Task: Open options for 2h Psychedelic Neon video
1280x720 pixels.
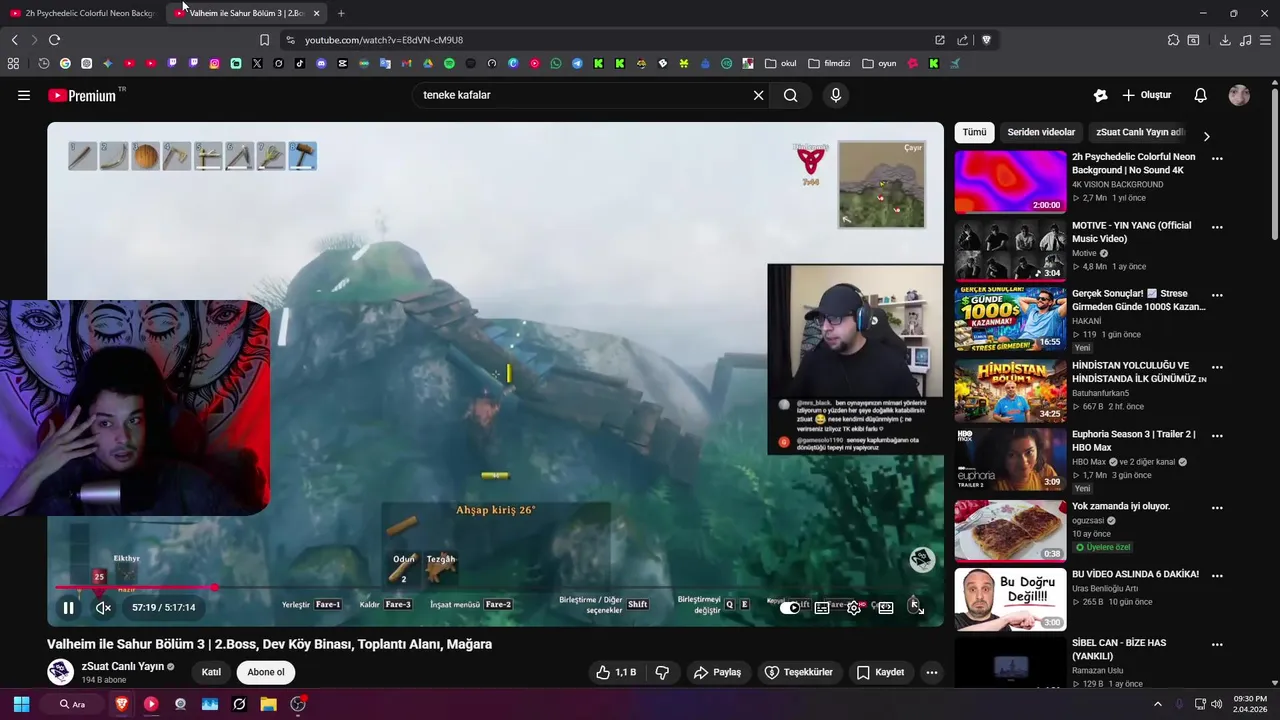Action: [1217, 158]
